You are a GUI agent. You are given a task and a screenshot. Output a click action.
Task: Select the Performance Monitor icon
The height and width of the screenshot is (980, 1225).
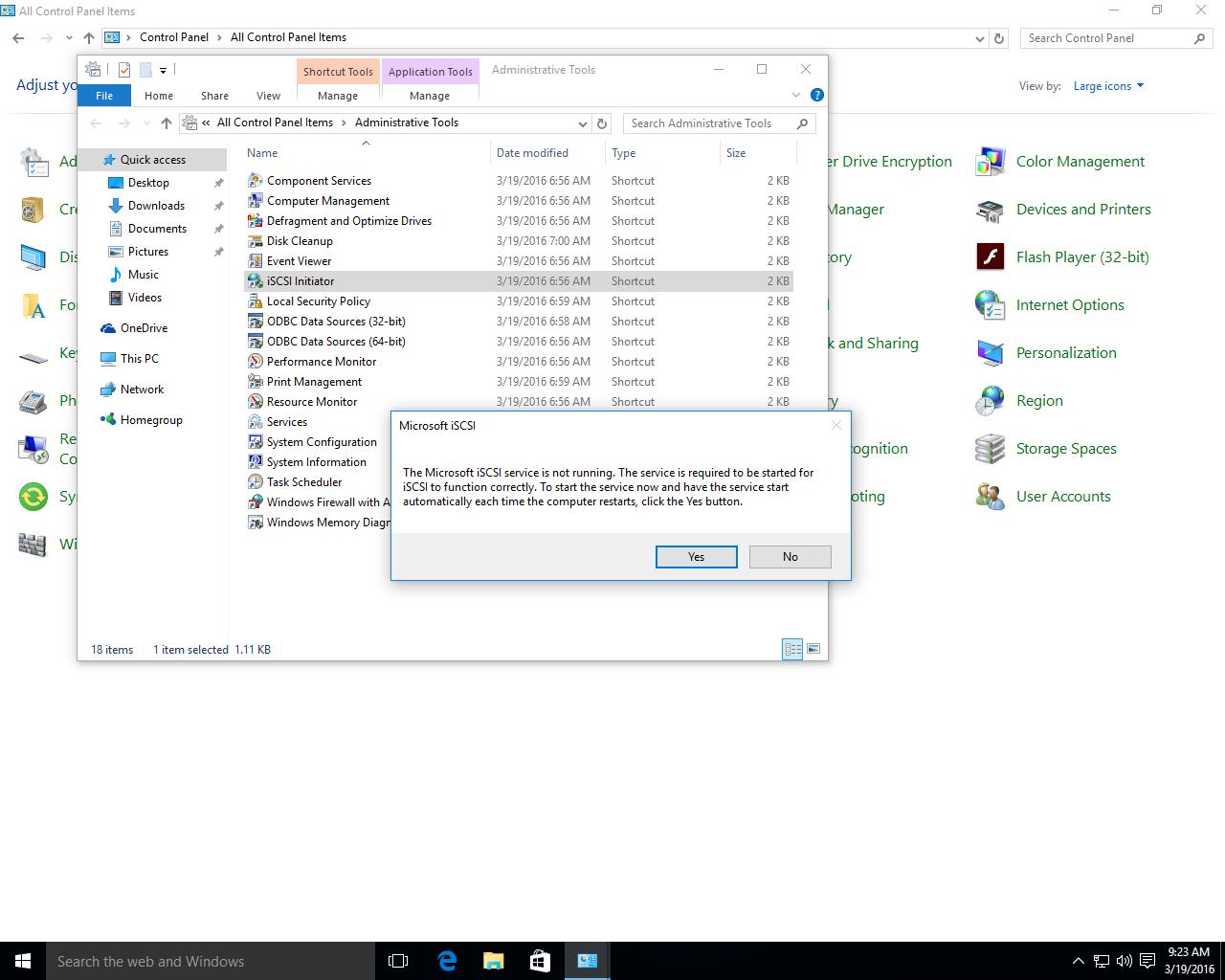255,361
